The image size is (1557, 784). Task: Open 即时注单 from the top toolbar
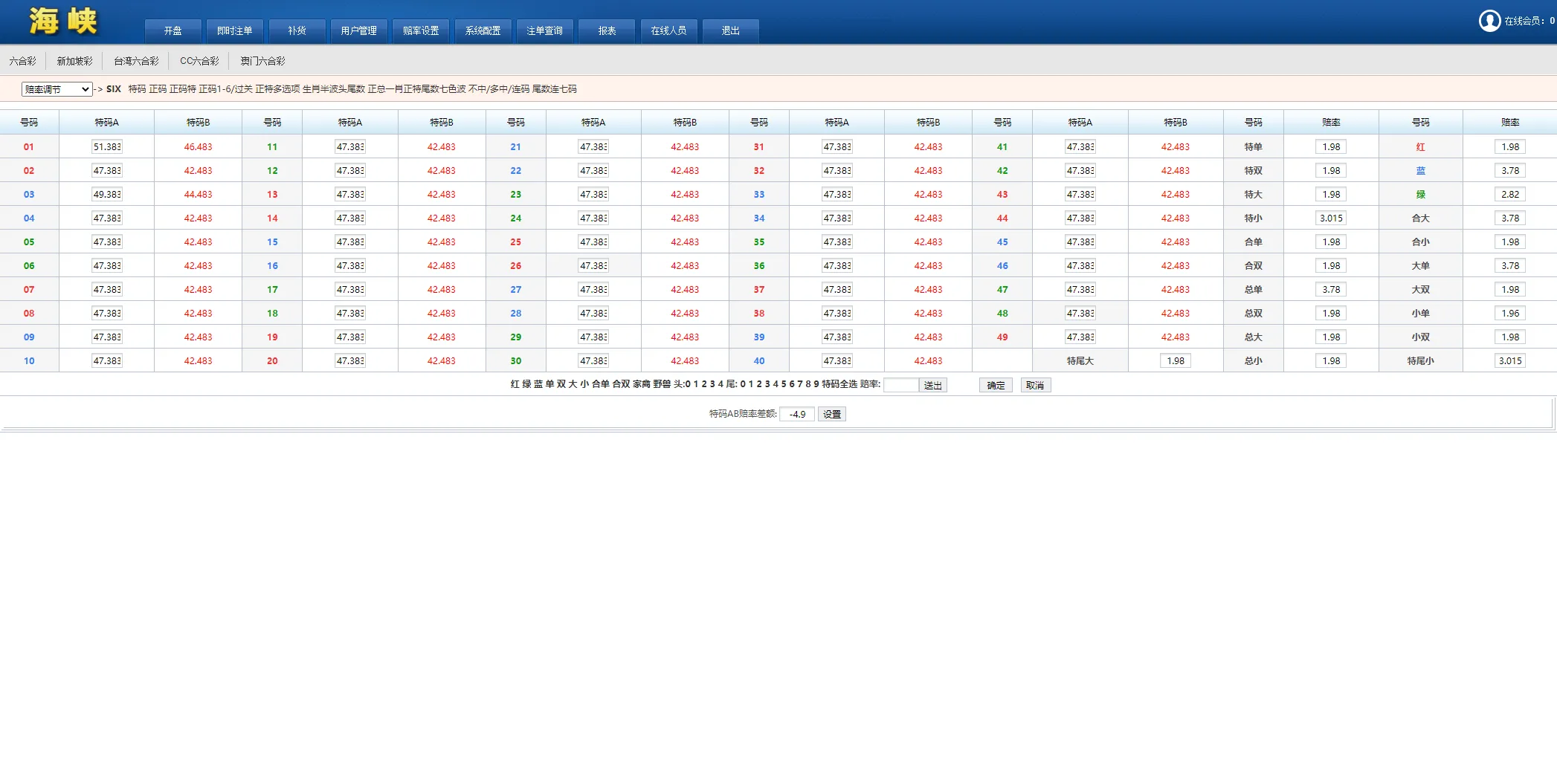234,30
